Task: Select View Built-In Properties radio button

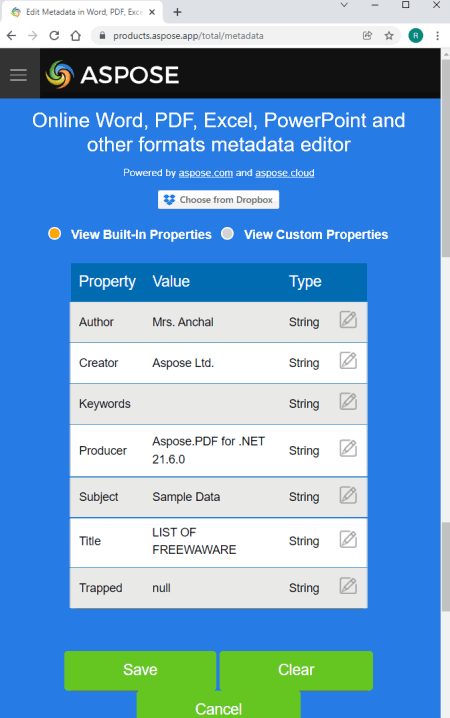Action: (x=54, y=234)
